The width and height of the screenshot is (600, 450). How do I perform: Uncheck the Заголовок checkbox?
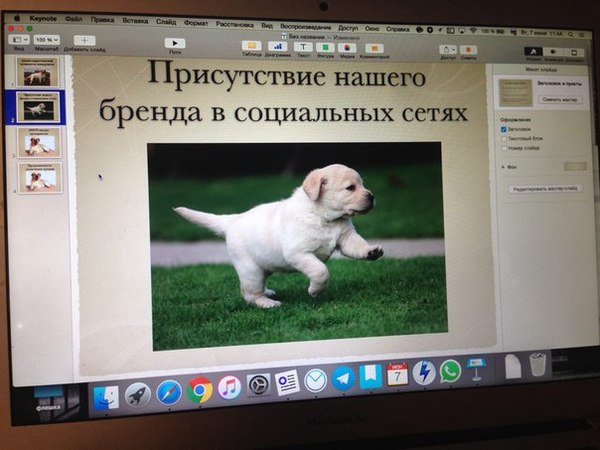(x=503, y=130)
